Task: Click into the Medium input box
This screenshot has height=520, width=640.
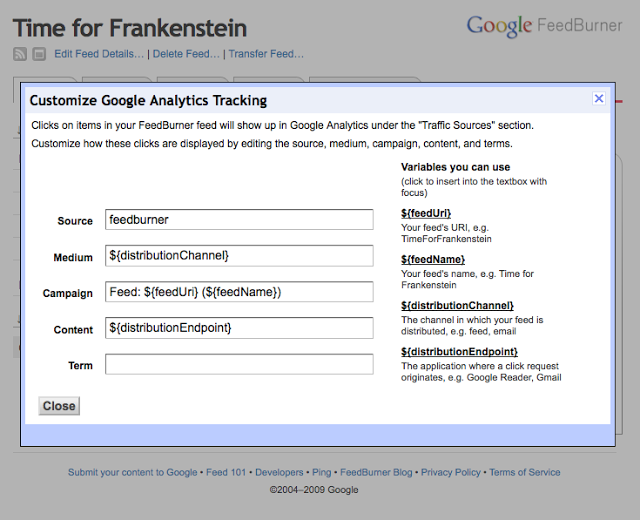Action: (x=238, y=256)
